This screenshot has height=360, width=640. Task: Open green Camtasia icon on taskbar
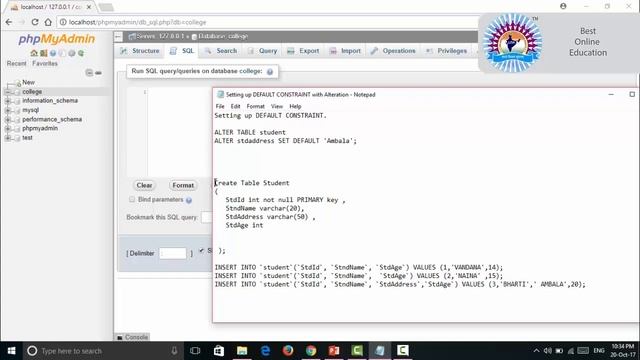click(x=357, y=351)
